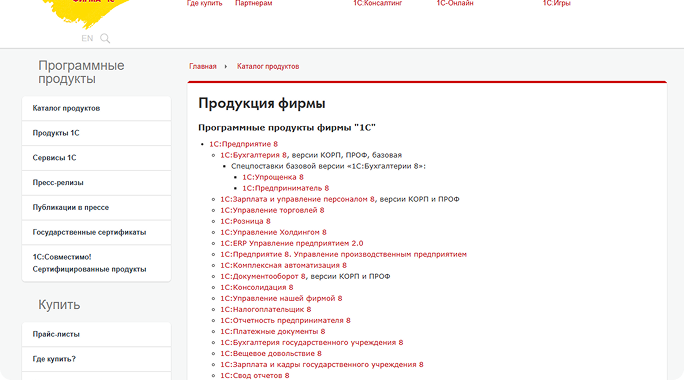This screenshot has height=380, width=684.
Task: Open 1С:Бухгалтерия государственного учреждения 8
Action: [x=311, y=342]
